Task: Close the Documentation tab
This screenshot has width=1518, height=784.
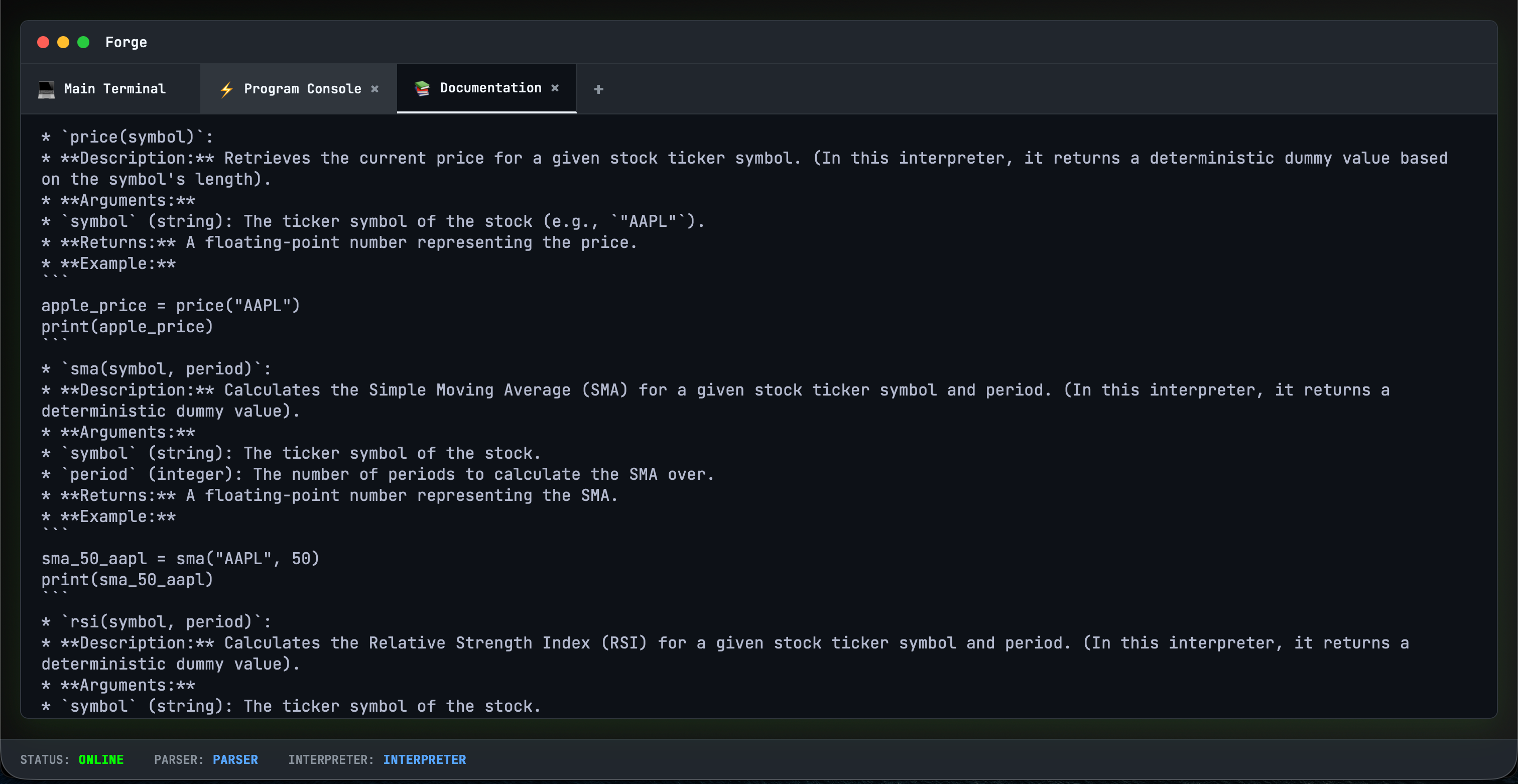Action: [555, 88]
